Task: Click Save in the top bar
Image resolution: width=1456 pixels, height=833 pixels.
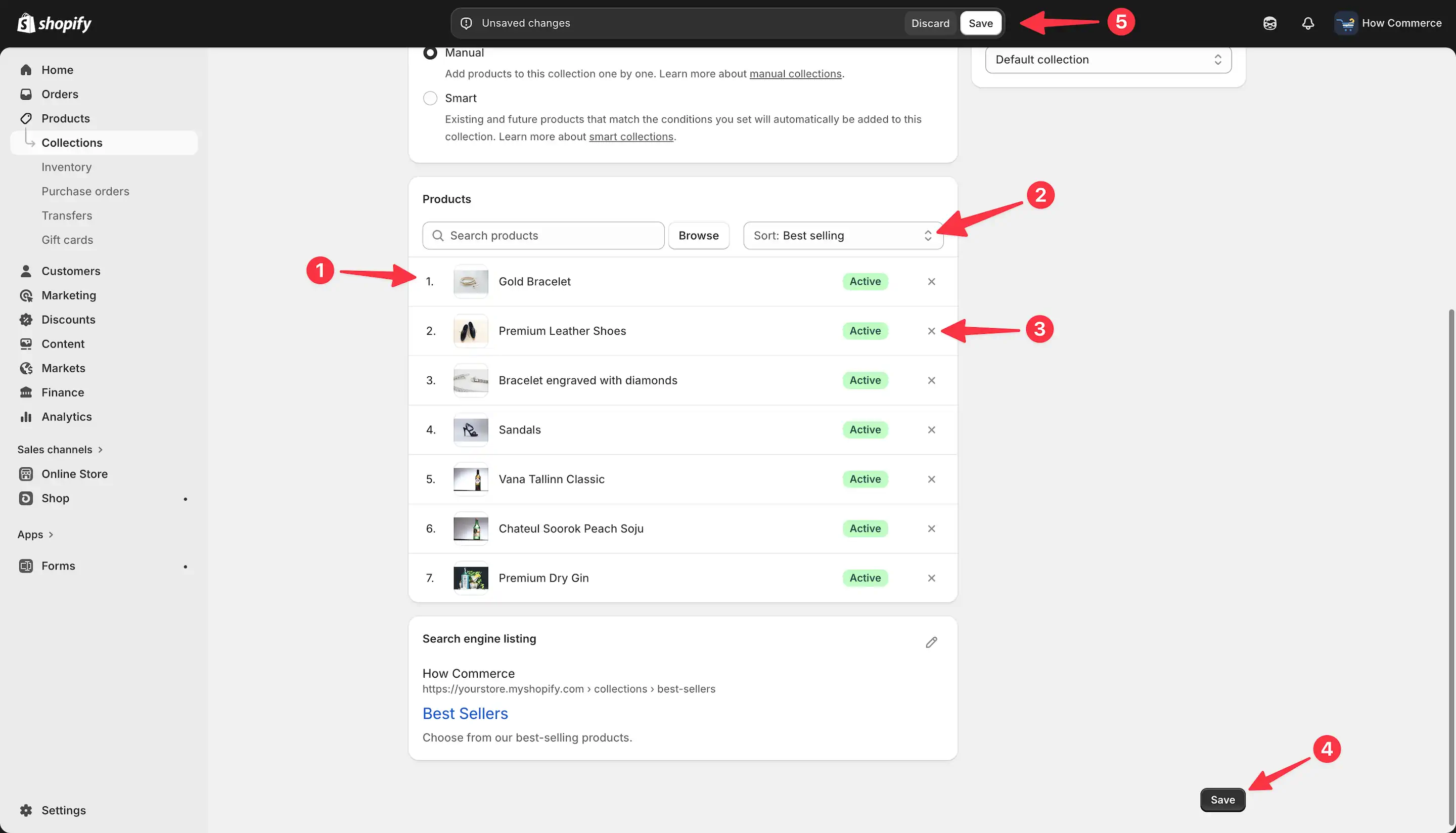Action: click(980, 23)
